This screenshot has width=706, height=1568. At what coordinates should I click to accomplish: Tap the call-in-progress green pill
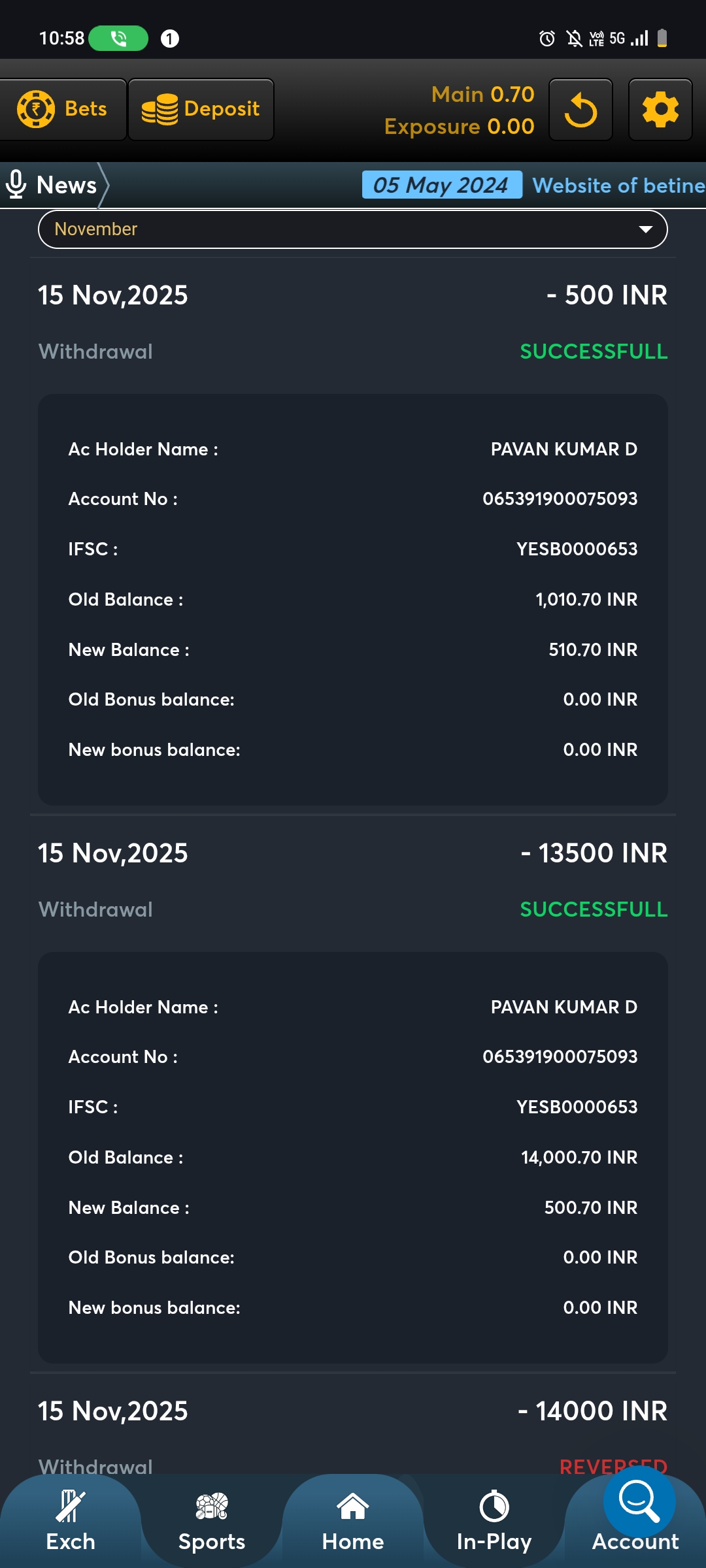coord(118,39)
